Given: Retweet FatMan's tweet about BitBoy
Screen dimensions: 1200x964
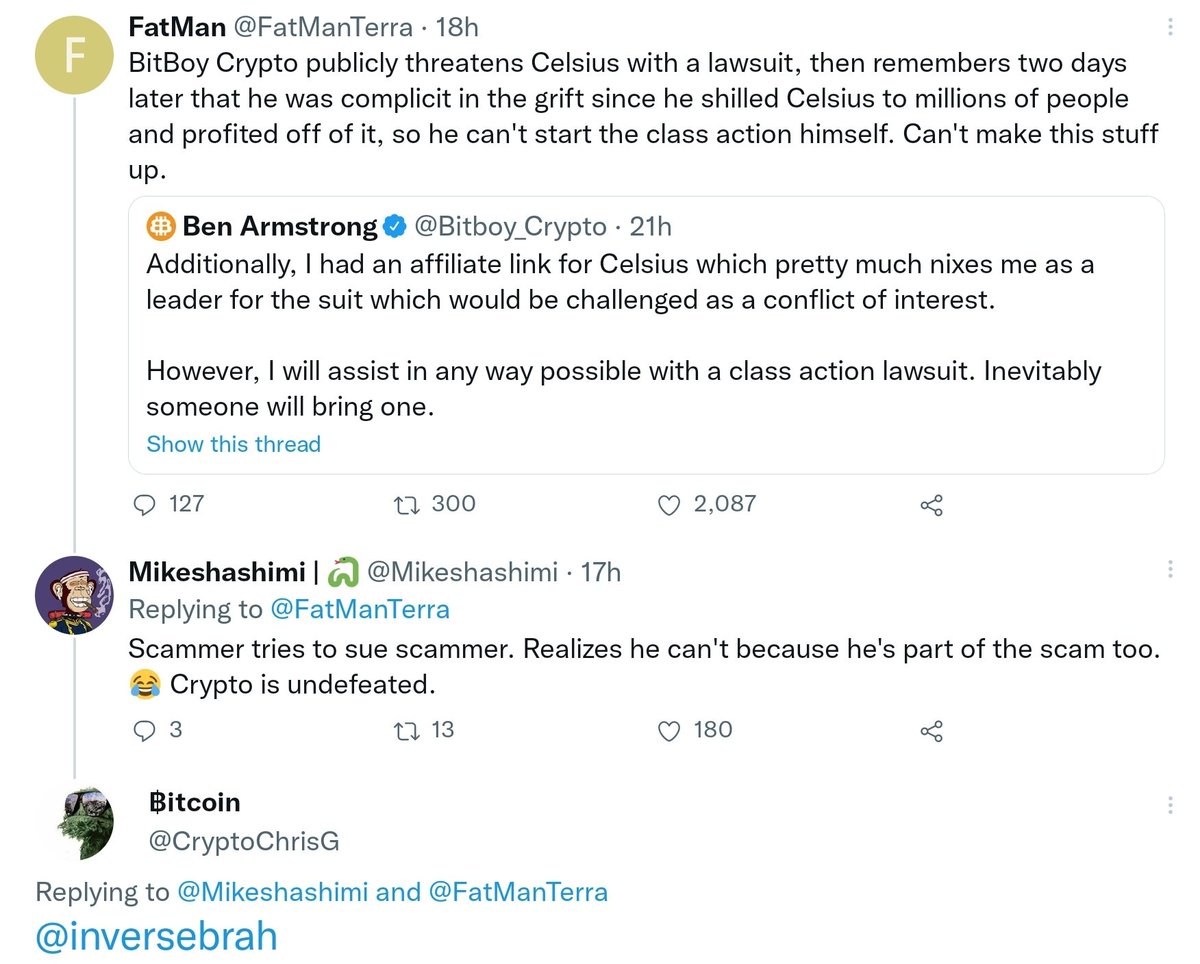Looking at the screenshot, I should [x=407, y=504].
